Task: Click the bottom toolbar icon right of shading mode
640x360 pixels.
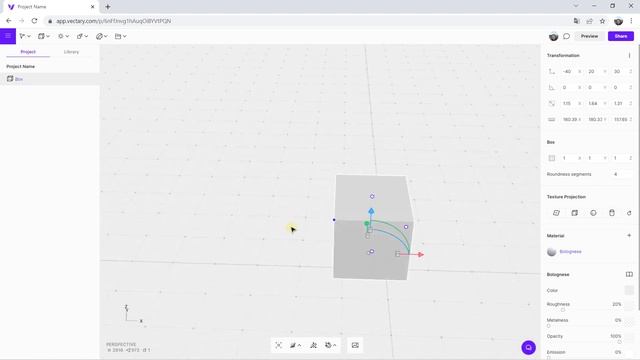Action: click(313, 345)
